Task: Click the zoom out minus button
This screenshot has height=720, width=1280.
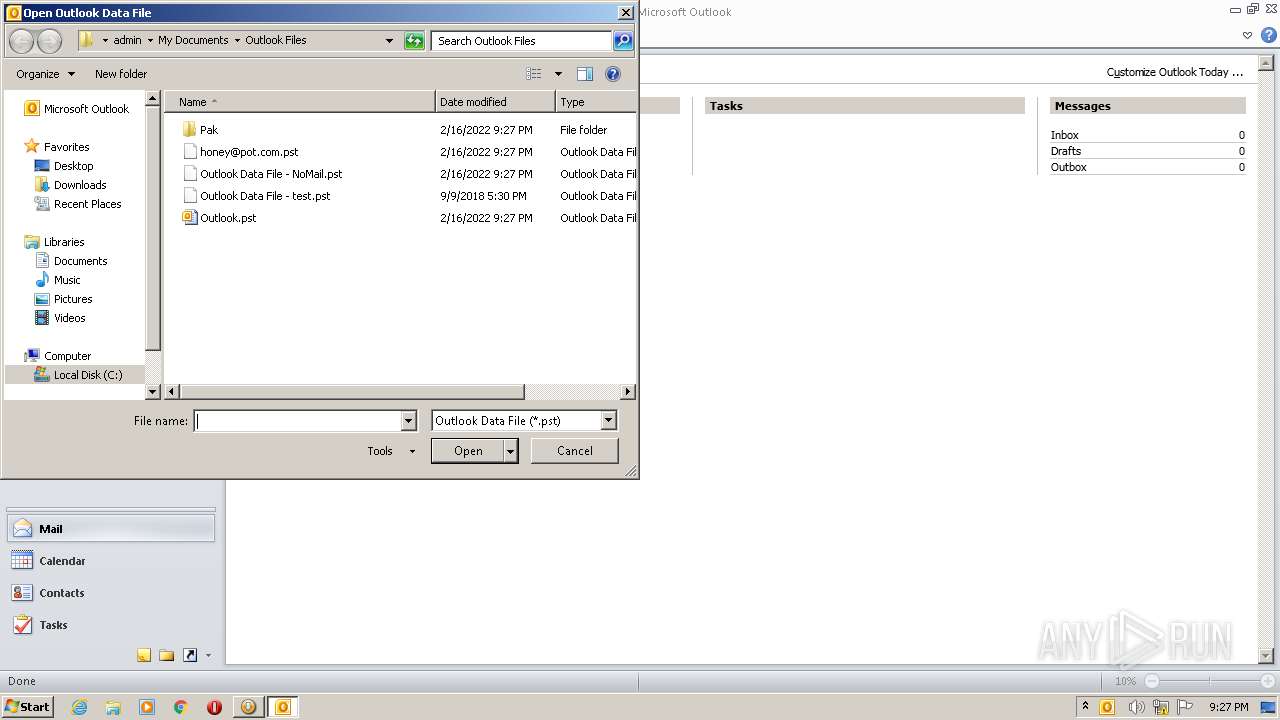Action: coord(1152,681)
